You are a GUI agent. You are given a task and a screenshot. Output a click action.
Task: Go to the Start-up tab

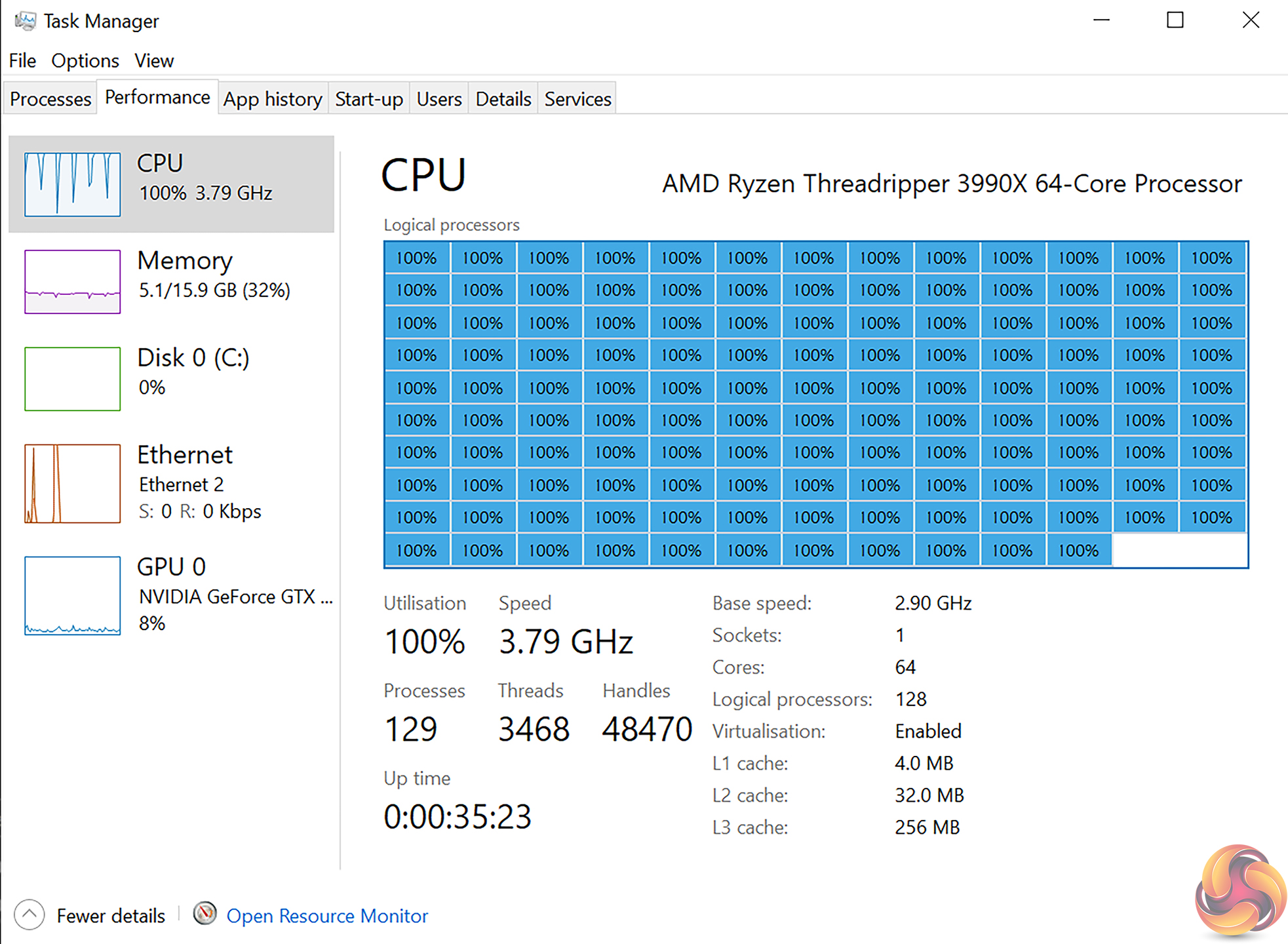point(369,99)
